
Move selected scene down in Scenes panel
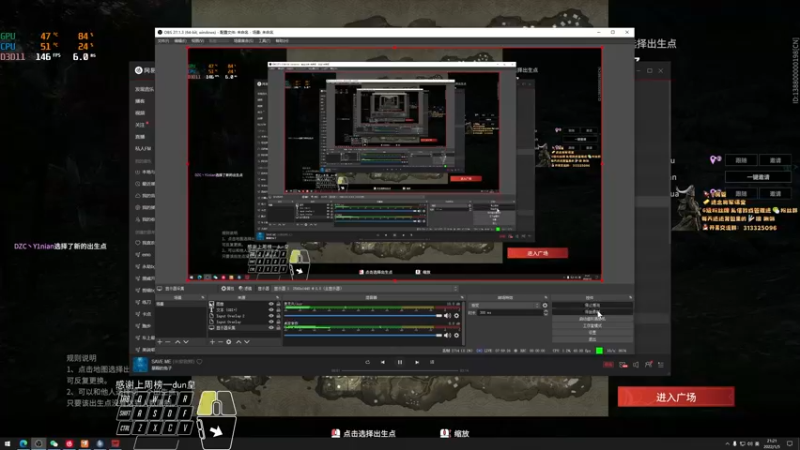(186, 342)
